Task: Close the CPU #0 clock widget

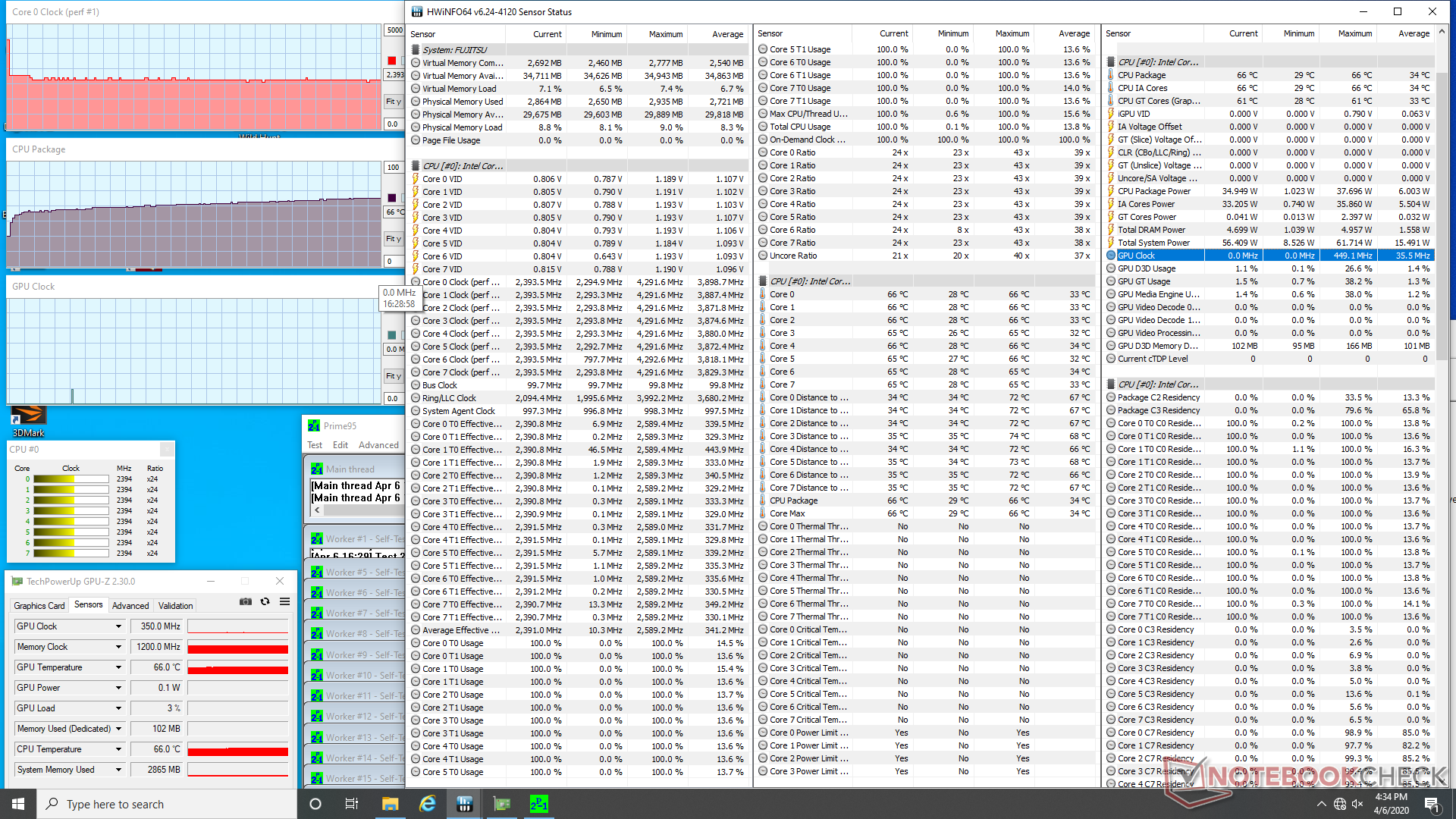Action: point(167,450)
